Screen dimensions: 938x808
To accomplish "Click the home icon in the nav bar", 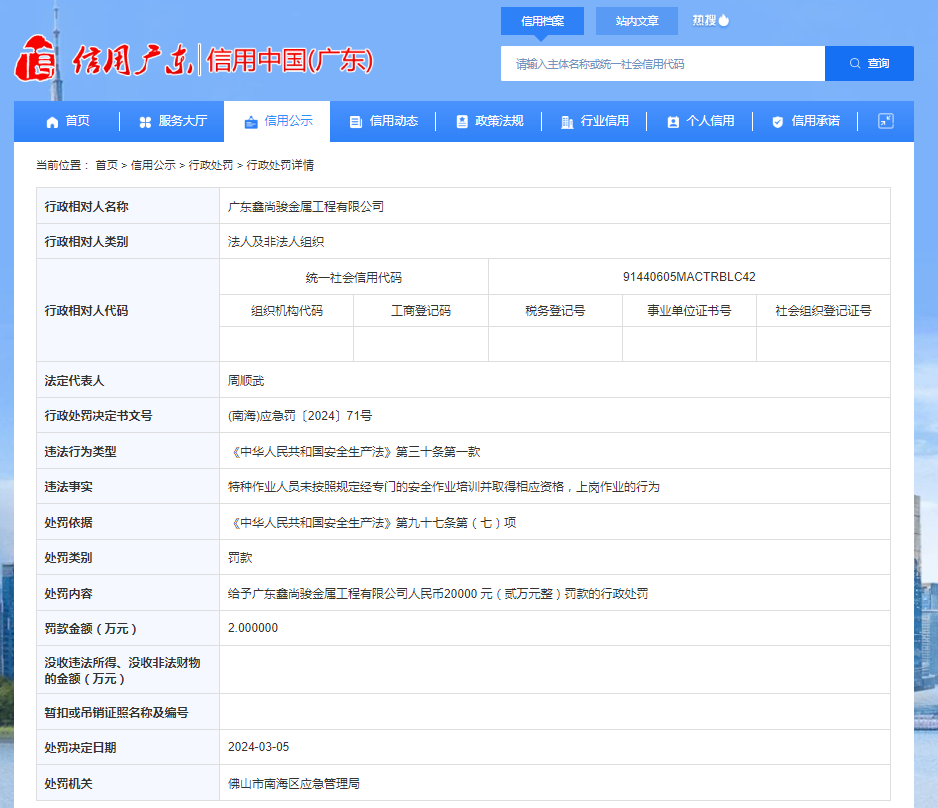I will [x=52, y=122].
